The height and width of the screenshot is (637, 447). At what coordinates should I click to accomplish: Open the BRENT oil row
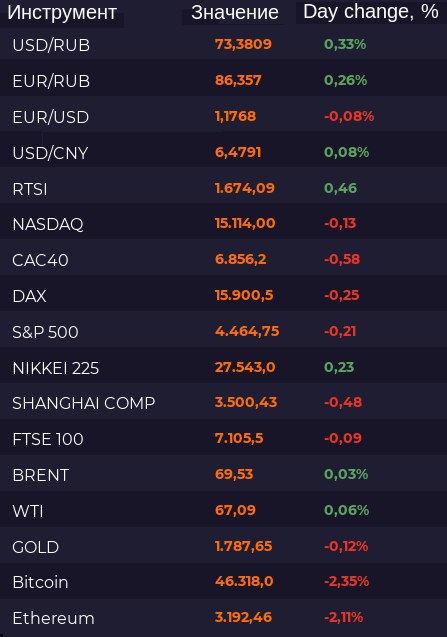[224, 473]
